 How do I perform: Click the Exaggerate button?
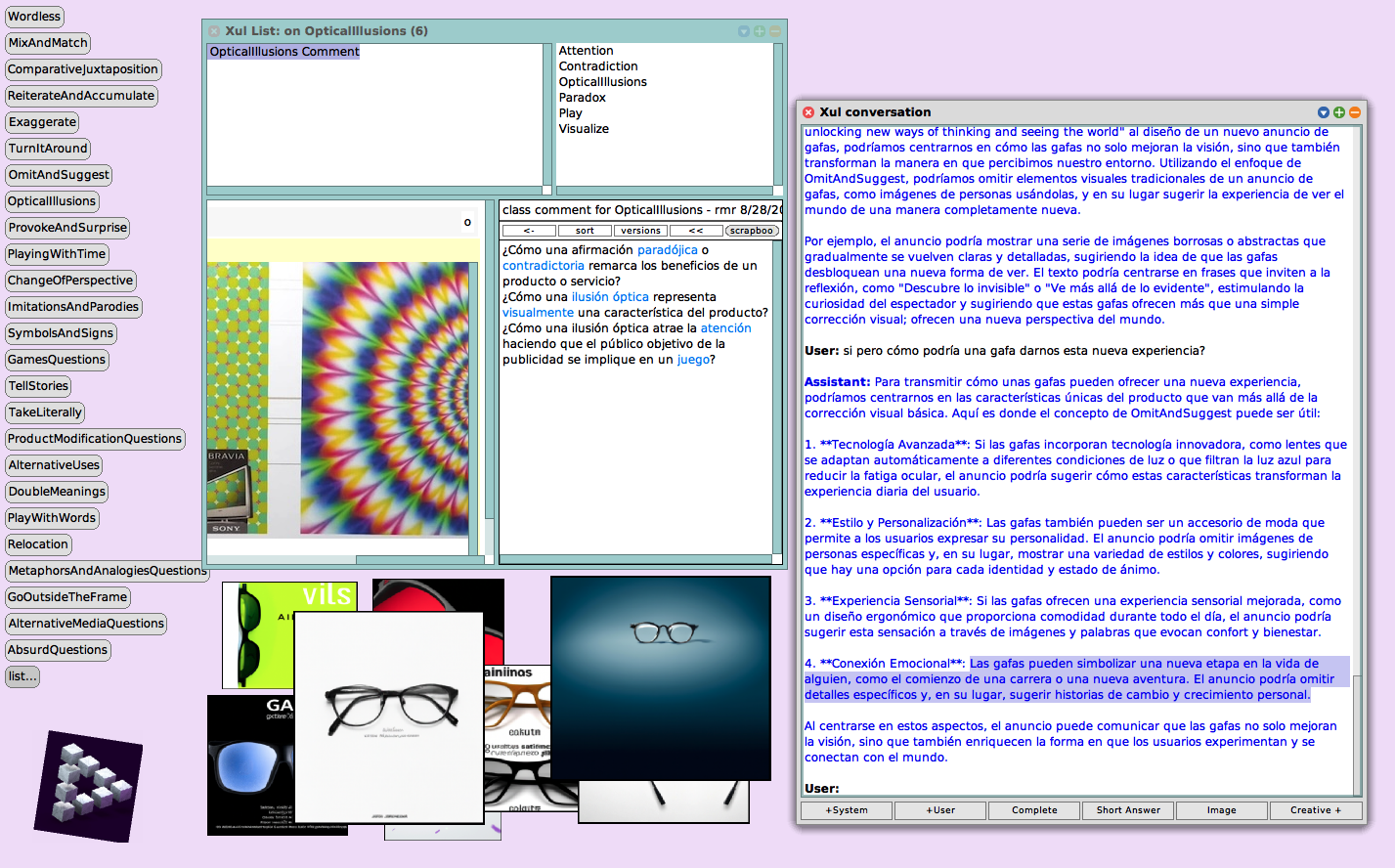(42, 122)
